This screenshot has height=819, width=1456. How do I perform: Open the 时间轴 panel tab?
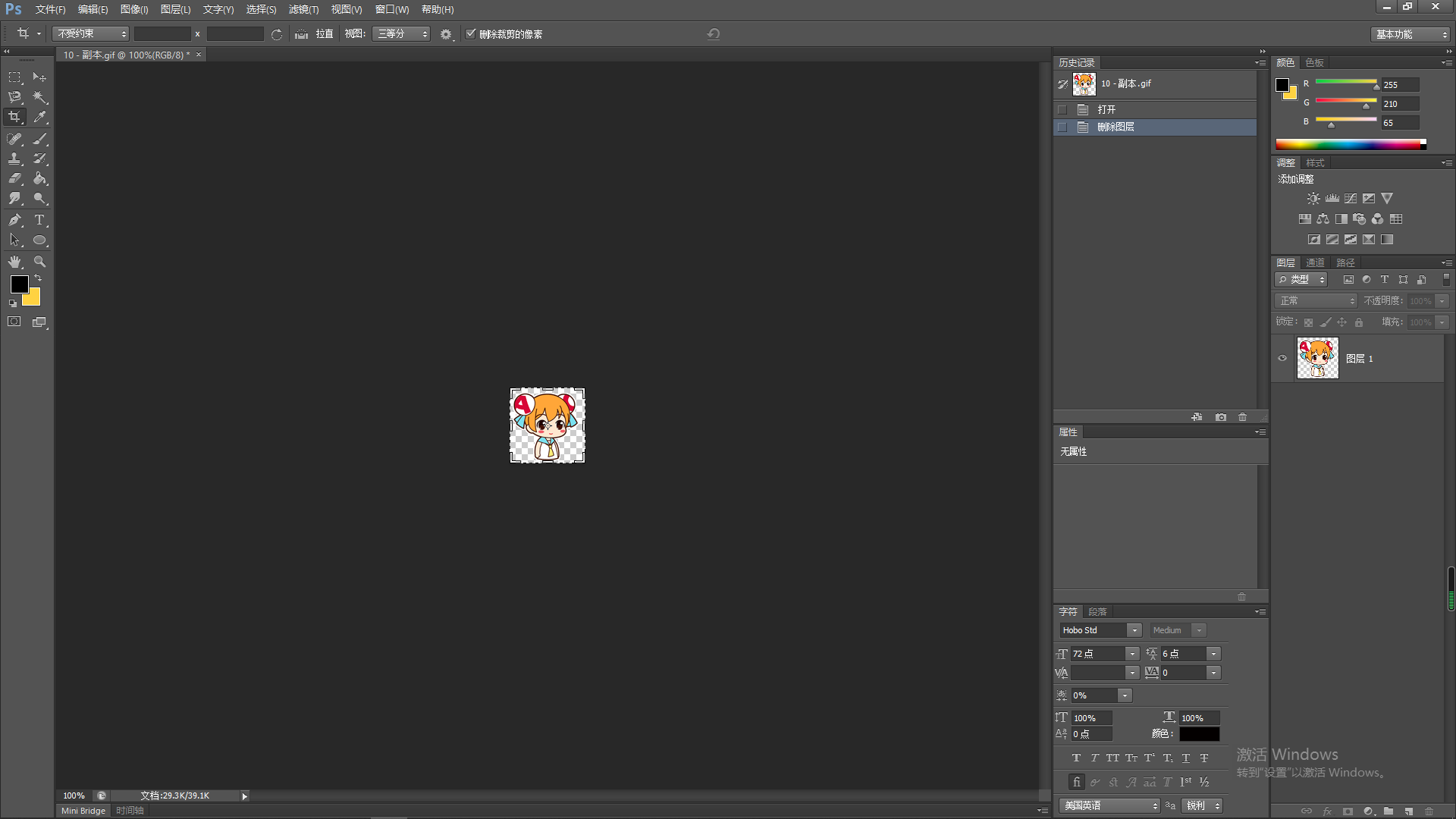coord(130,811)
